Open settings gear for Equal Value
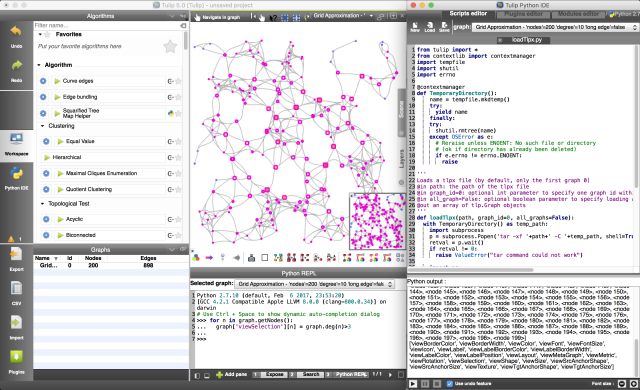Screen dimensions: 640x390 pos(46,142)
